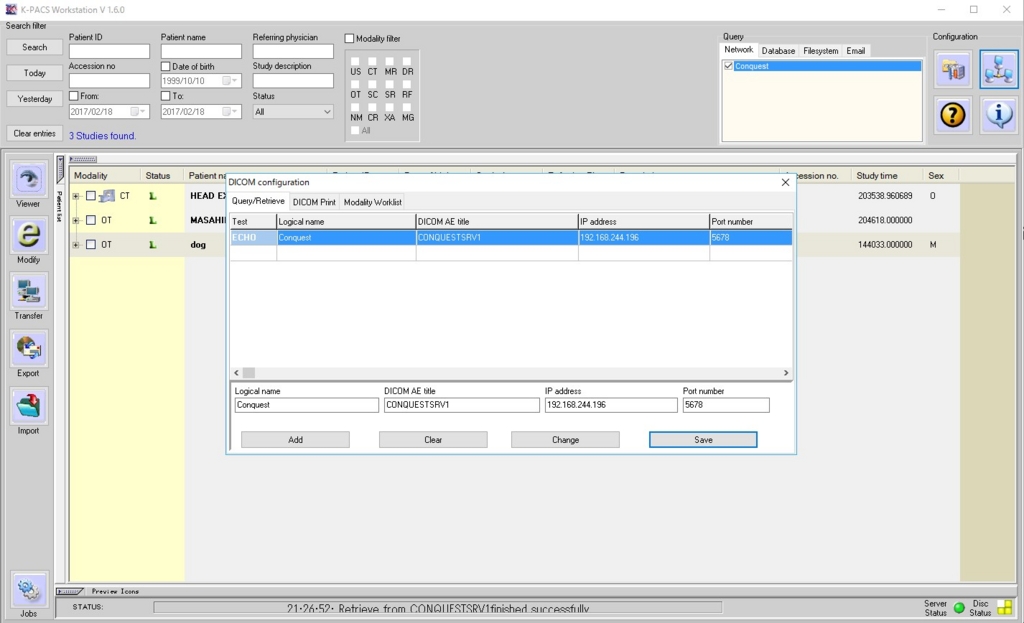Image resolution: width=1024 pixels, height=623 pixels.
Task: Select the Database query tab
Action: [778, 51]
